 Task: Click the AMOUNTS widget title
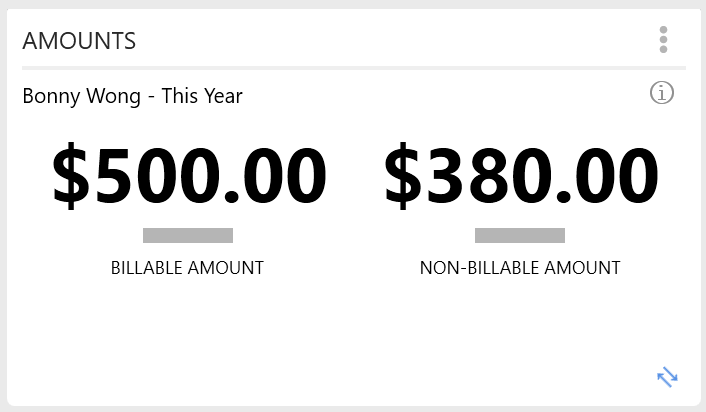coord(79,41)
